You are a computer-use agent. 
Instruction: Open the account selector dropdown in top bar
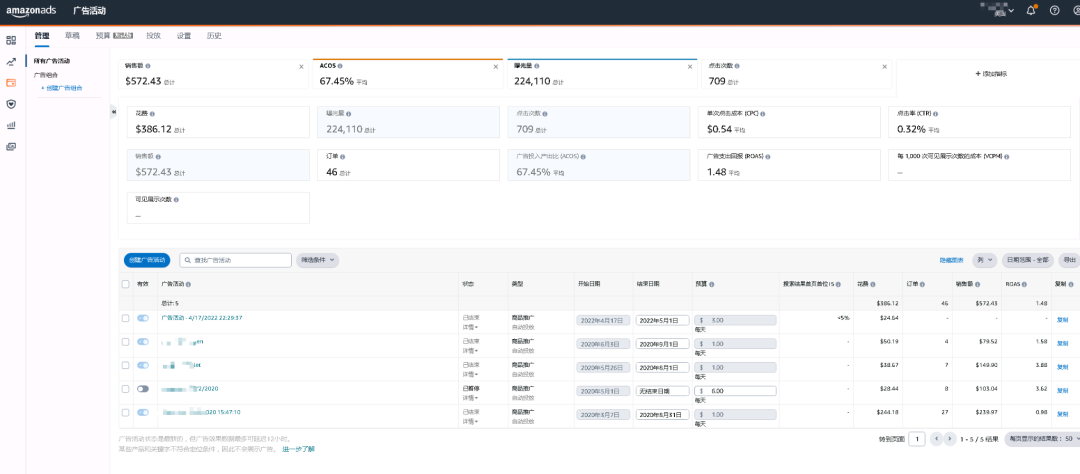point(996,10)
